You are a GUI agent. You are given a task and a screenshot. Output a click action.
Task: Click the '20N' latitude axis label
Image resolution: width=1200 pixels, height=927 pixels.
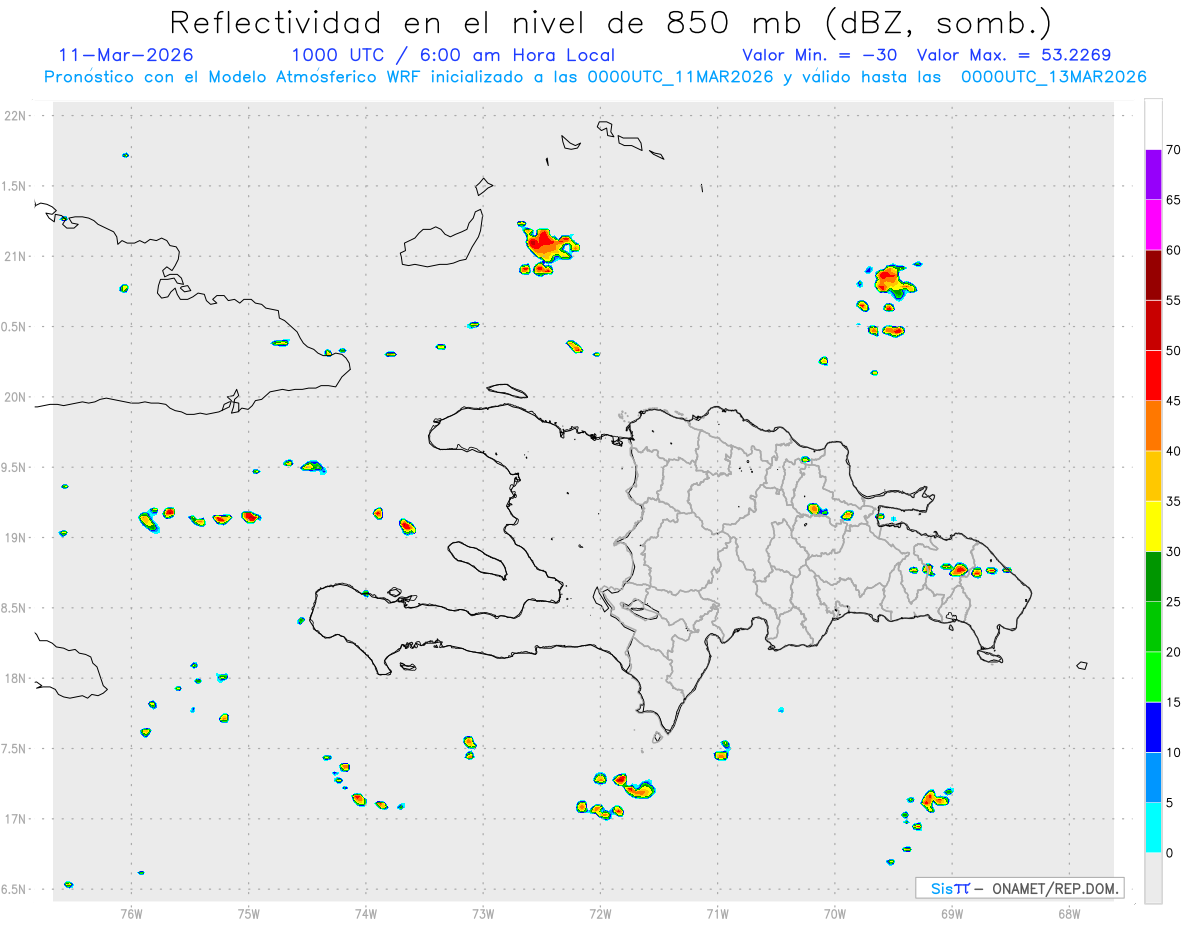coord(17,397)
